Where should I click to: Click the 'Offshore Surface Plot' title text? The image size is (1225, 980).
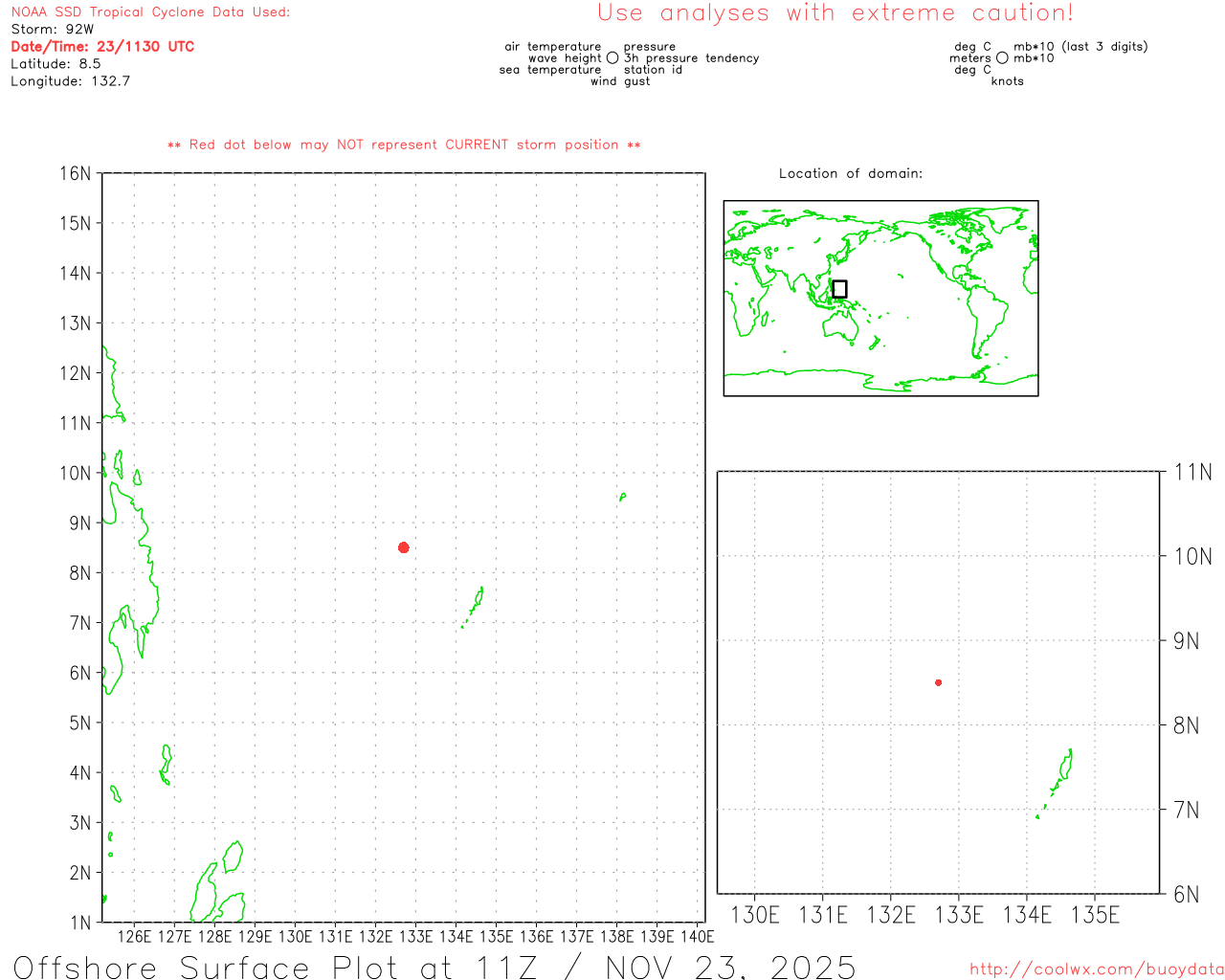click(434, 967)
